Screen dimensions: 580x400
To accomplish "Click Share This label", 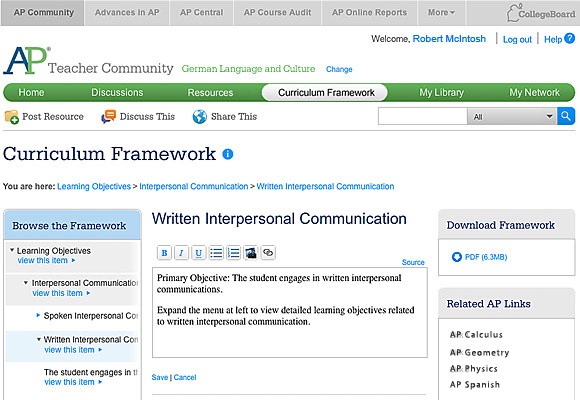I will (234, 117).
